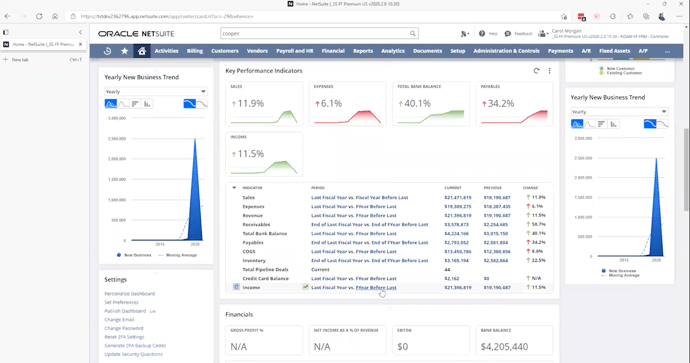The image size is (690, 363).
Task: Click the search magnifier icon
Action: (412, 33)
